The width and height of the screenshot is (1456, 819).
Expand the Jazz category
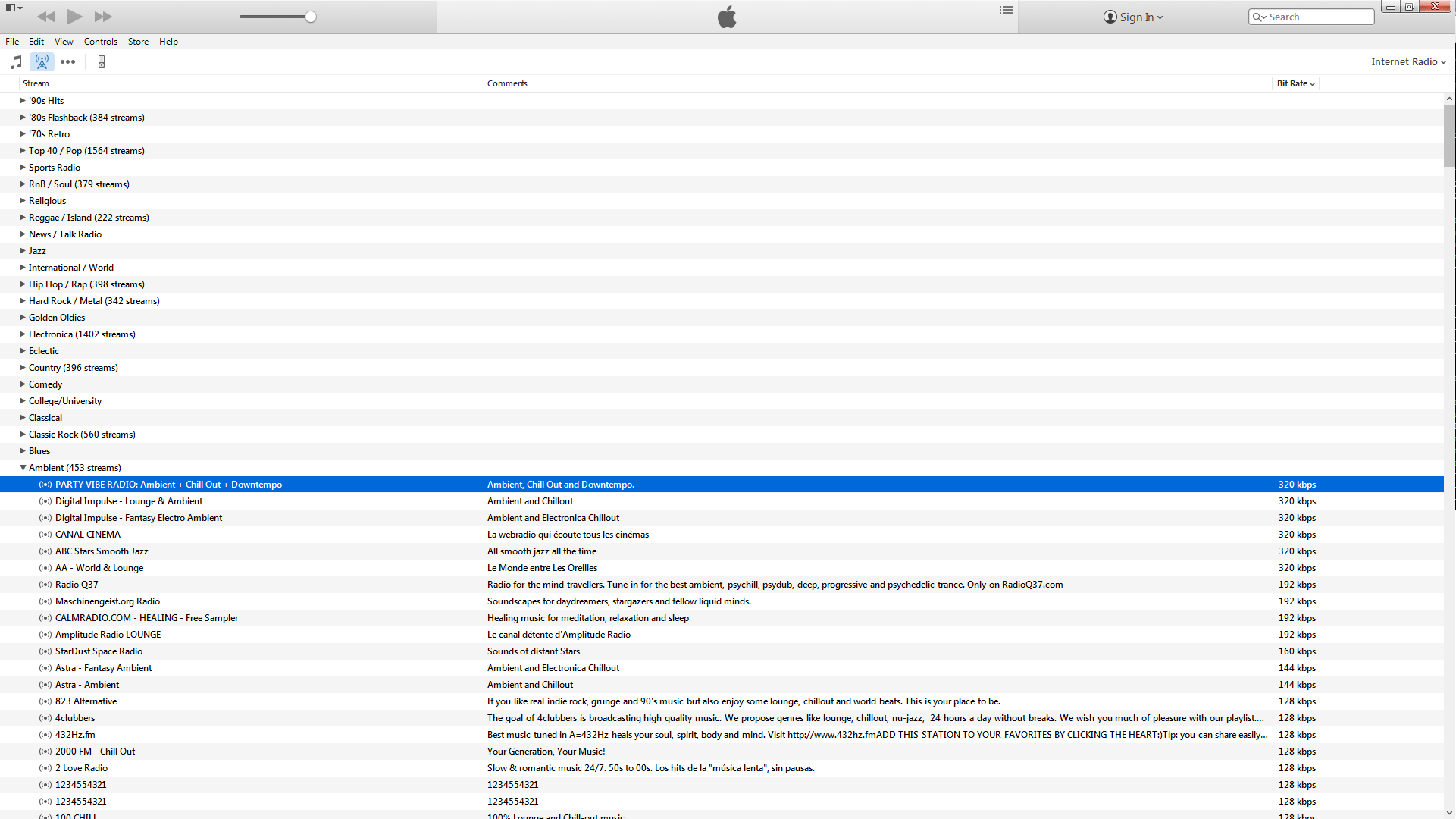22,250
